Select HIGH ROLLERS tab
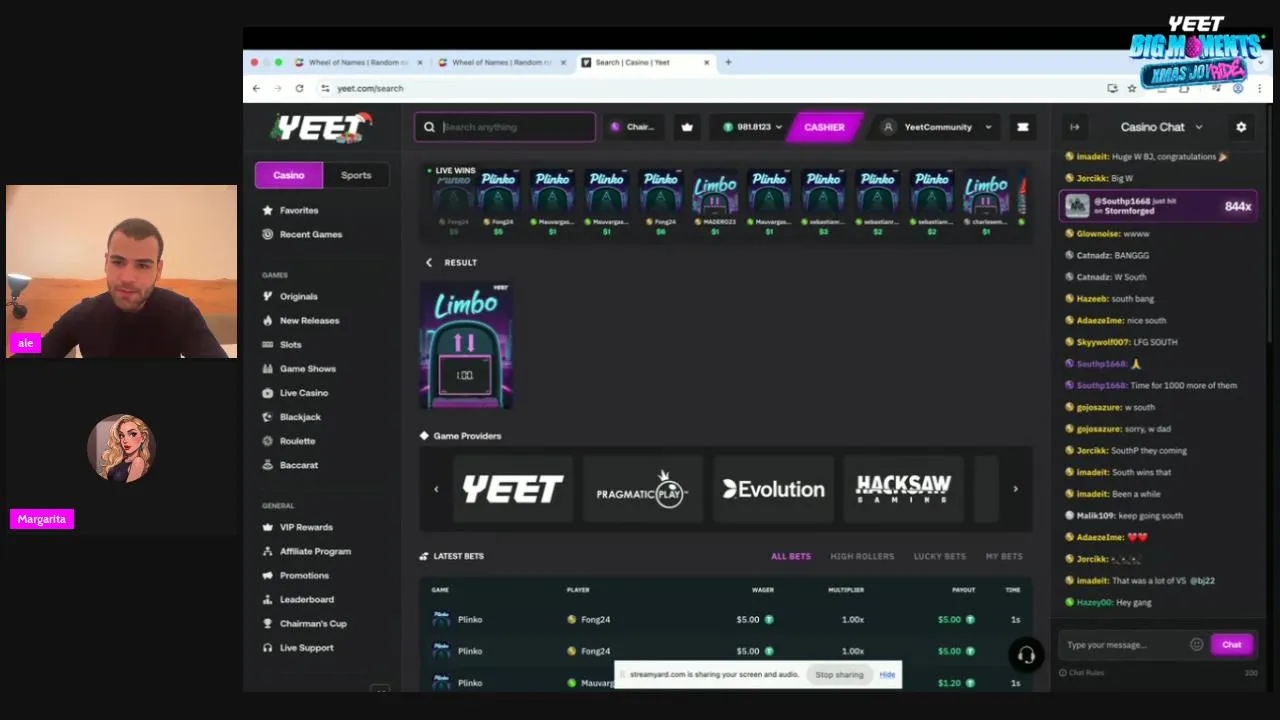Image resolution: width=1280 pixels, height=720 pixels. [862, 556]
